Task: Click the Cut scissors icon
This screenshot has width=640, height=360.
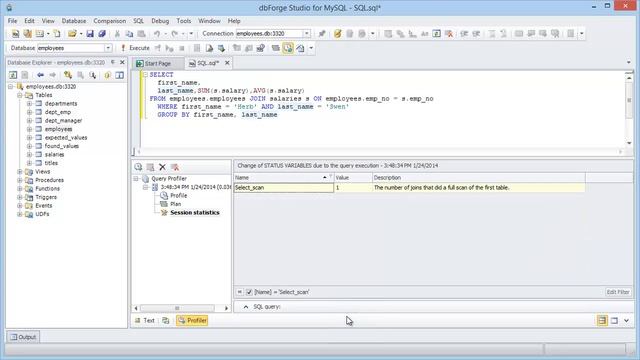Action: coord(117,34)
